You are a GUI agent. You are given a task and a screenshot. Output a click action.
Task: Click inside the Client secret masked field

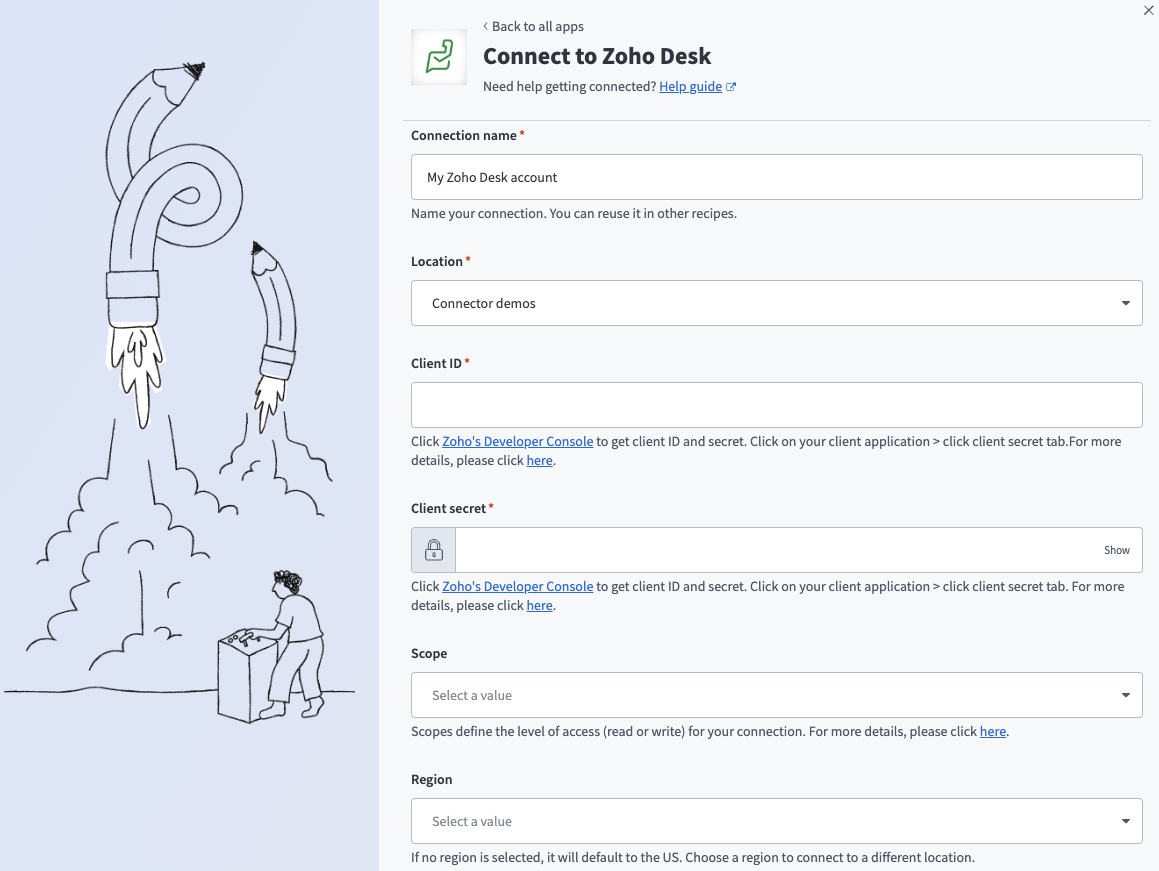point(780,550)
